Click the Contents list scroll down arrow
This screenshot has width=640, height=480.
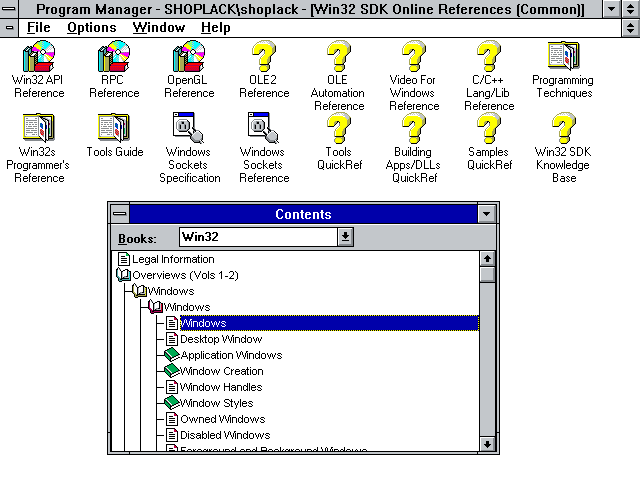pos(487,444)
